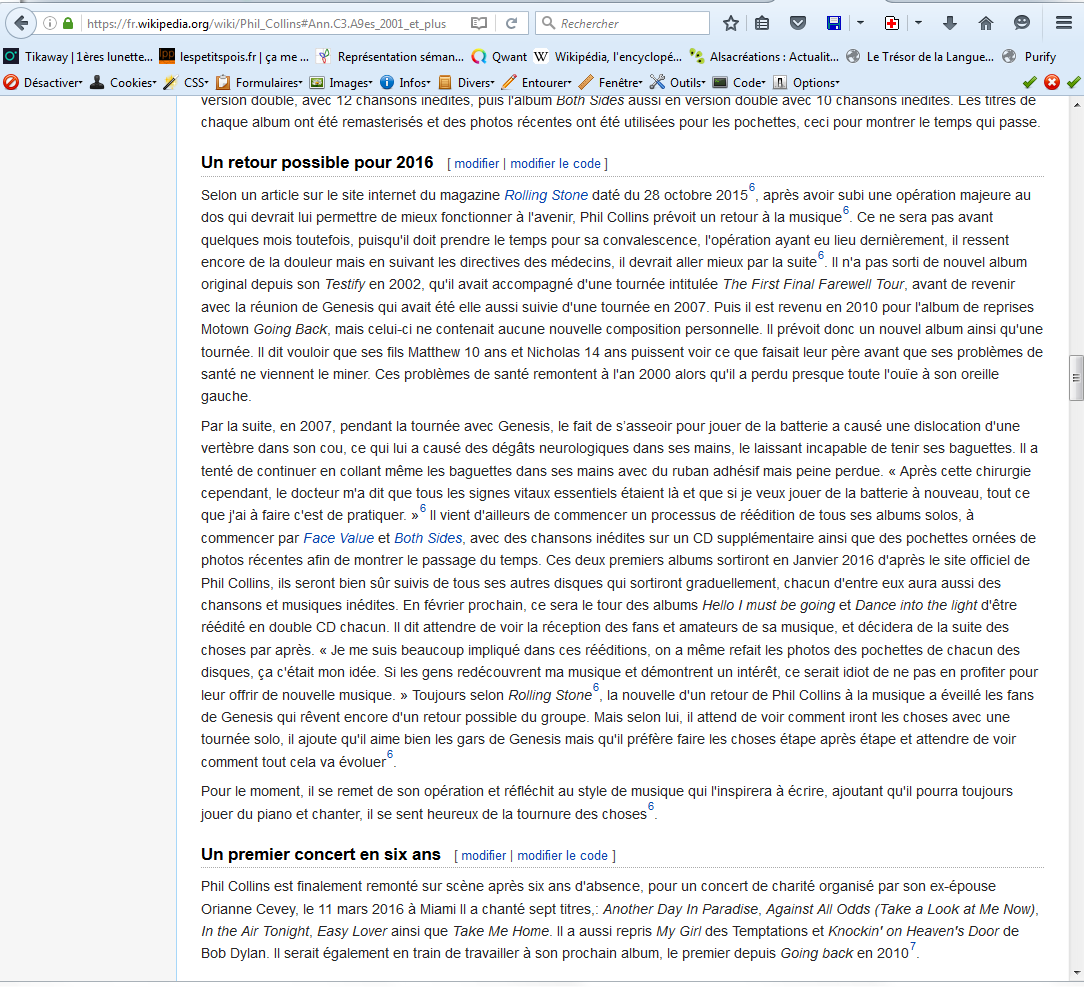The width and height of the screenshot is (1084, 987).
Task: Toggle reader view icon in the address bar
Action: 479,23
